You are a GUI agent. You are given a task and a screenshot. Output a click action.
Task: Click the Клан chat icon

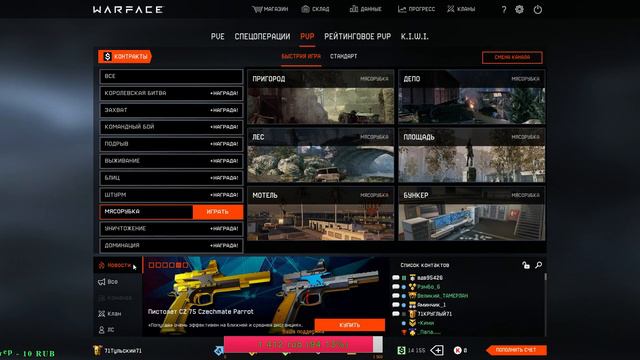102,313
